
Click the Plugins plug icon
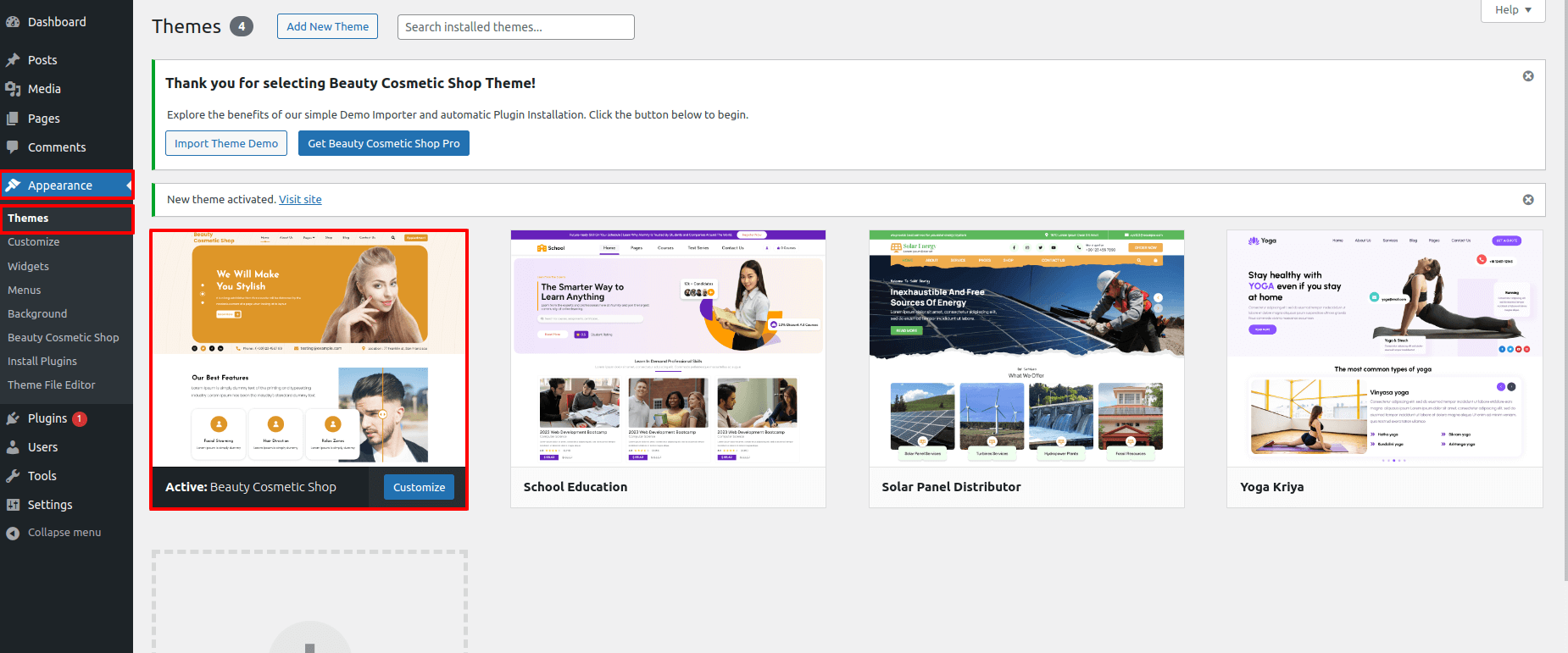(13, 418)
